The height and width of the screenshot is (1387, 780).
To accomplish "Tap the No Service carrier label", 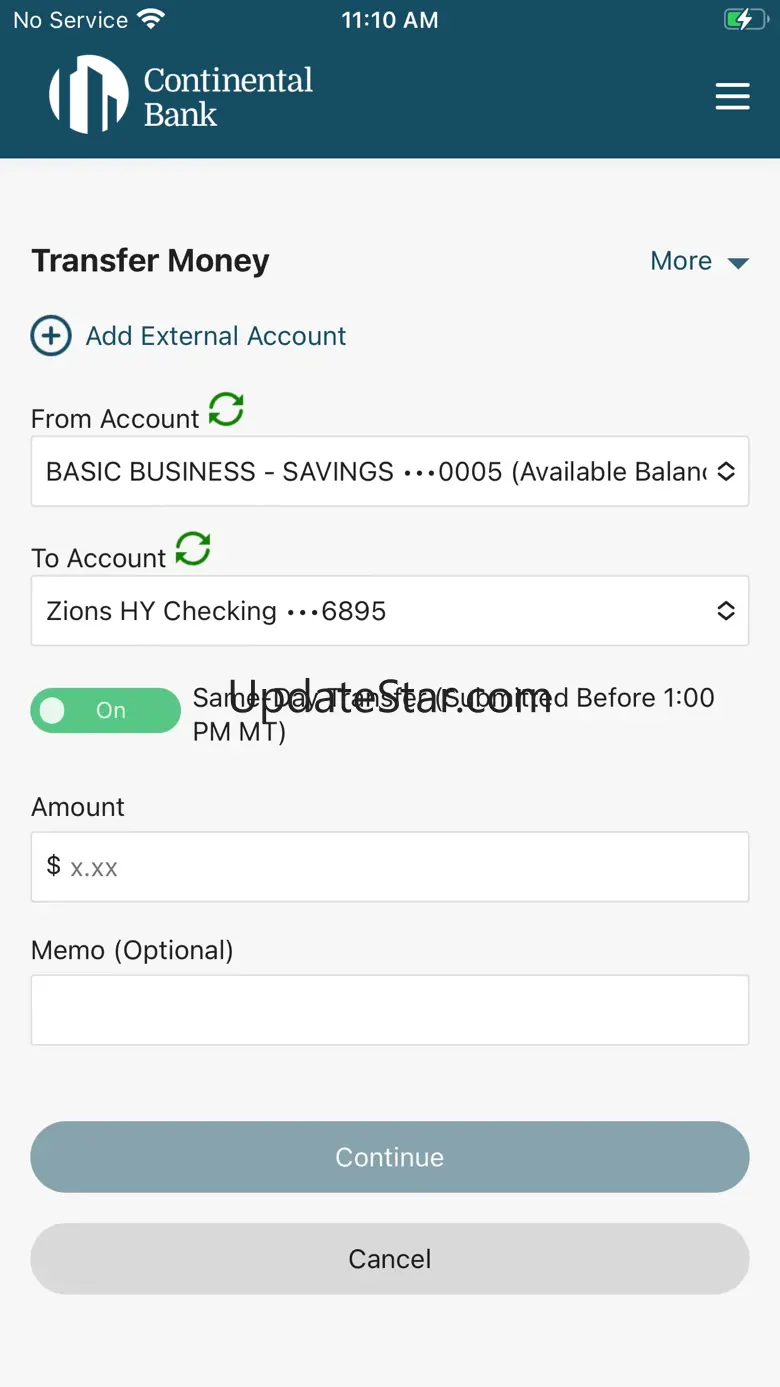I will coord(70,20).
